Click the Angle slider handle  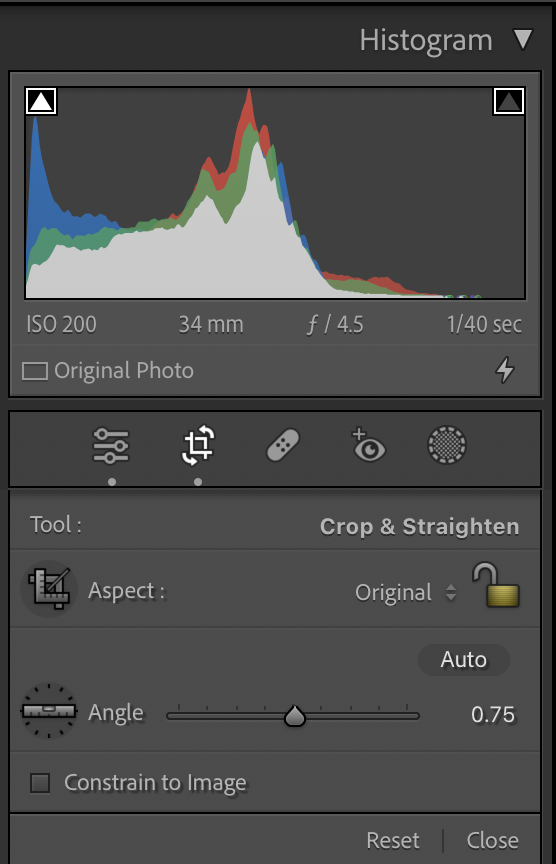point(295,716)
